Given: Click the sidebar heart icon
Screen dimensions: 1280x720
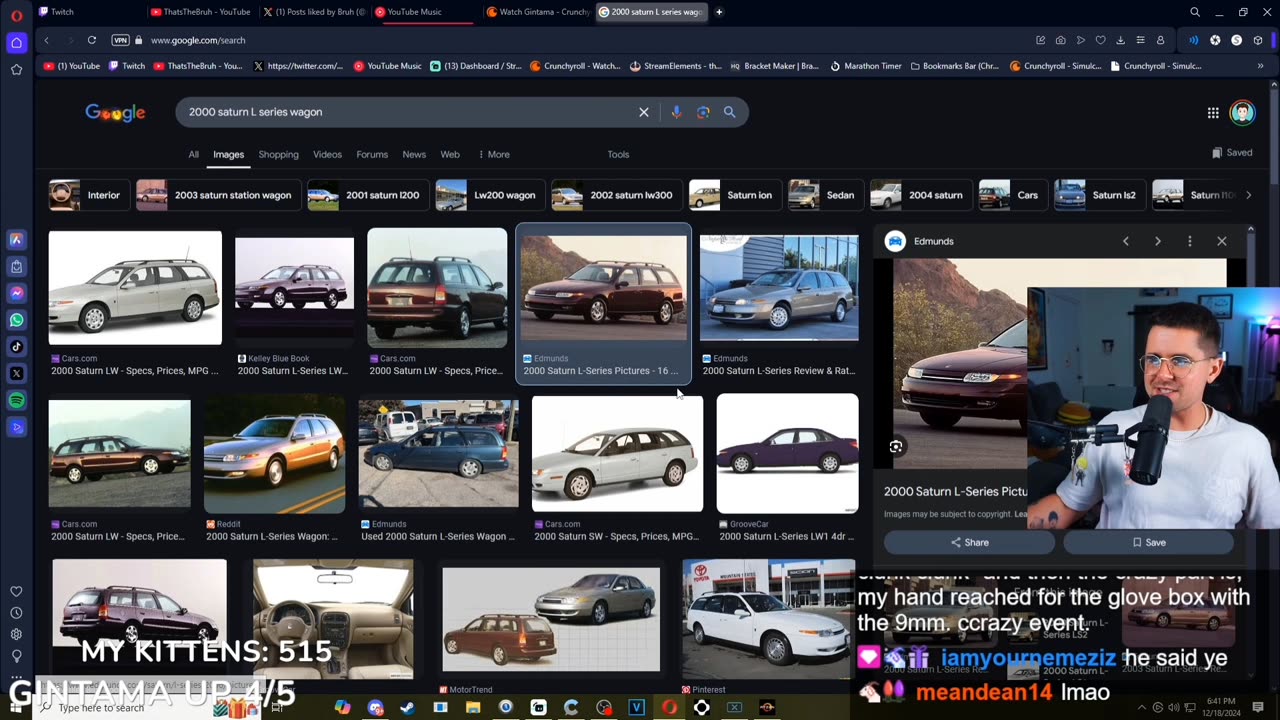Looking at the screenshot, I should pos(16,592).
